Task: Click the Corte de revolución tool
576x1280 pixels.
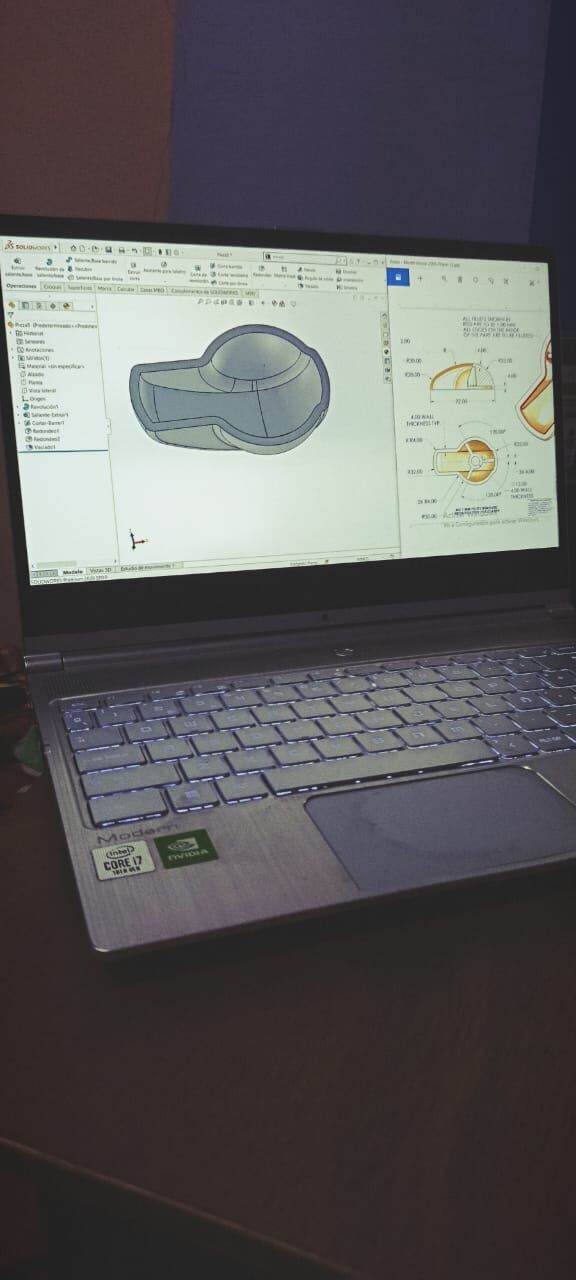Action: click(x=197, y=273)
